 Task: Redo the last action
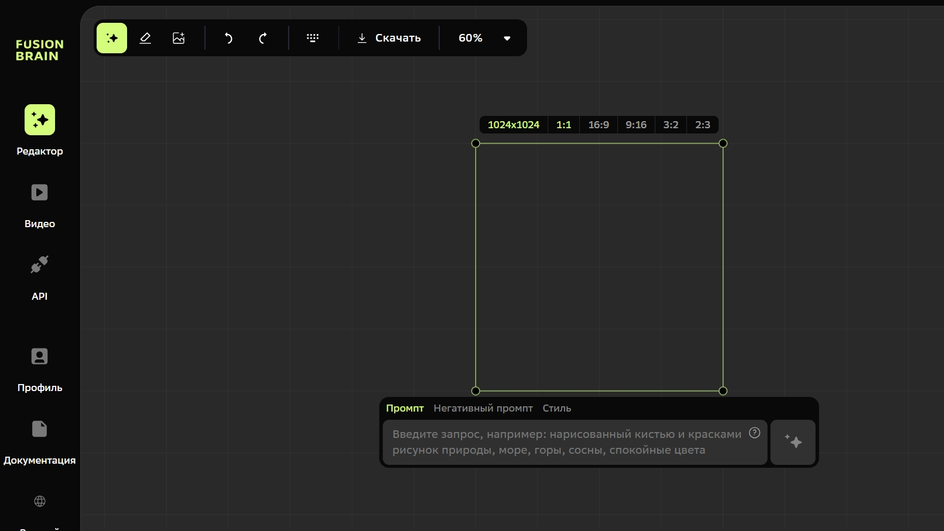262,38
